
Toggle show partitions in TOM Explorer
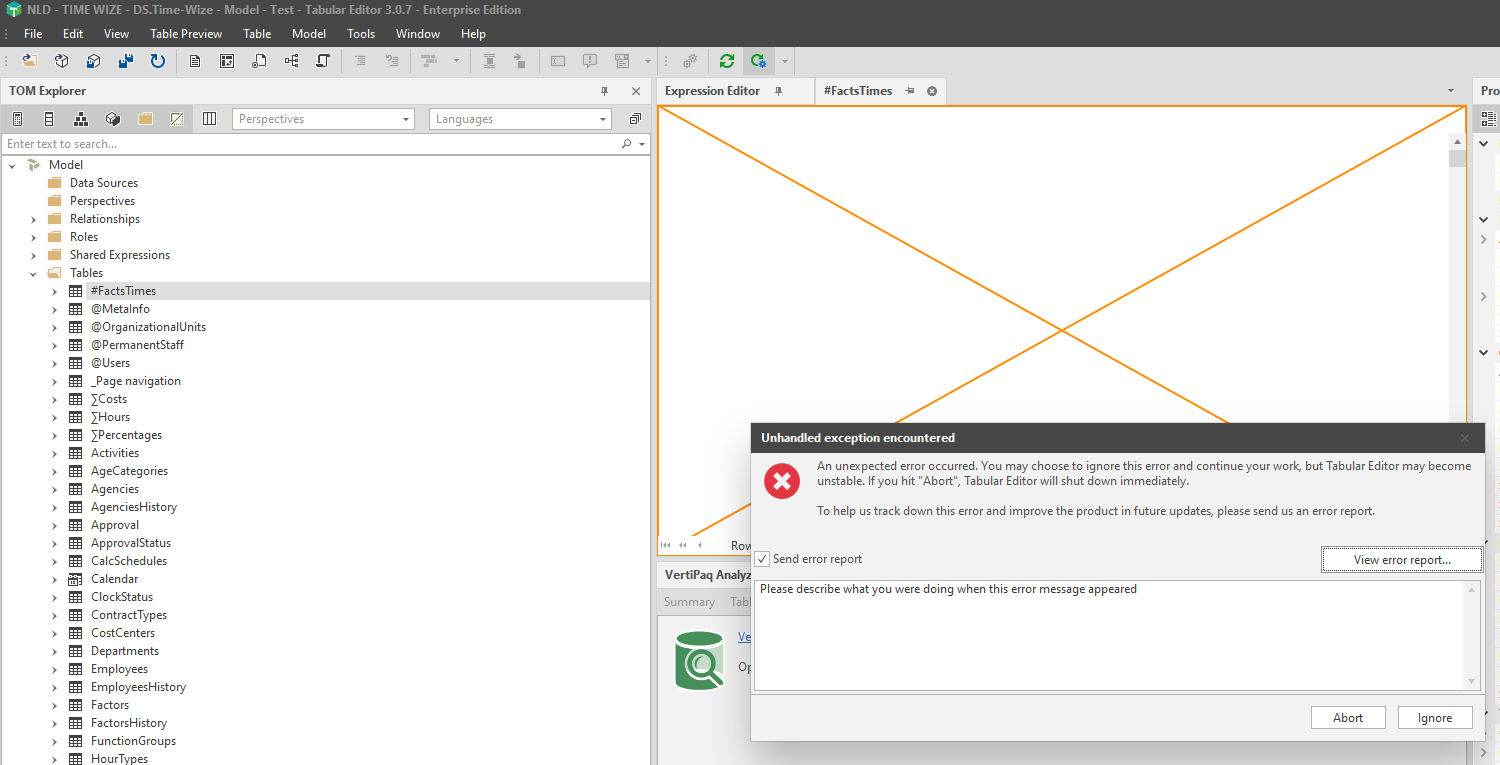113,119
